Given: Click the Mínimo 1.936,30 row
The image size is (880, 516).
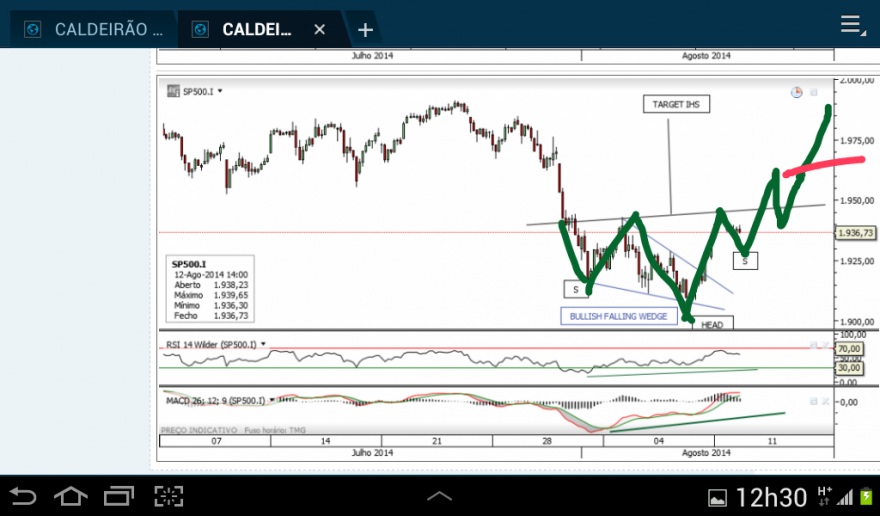Looking at the screenshot, I should [x=210, y=305].
